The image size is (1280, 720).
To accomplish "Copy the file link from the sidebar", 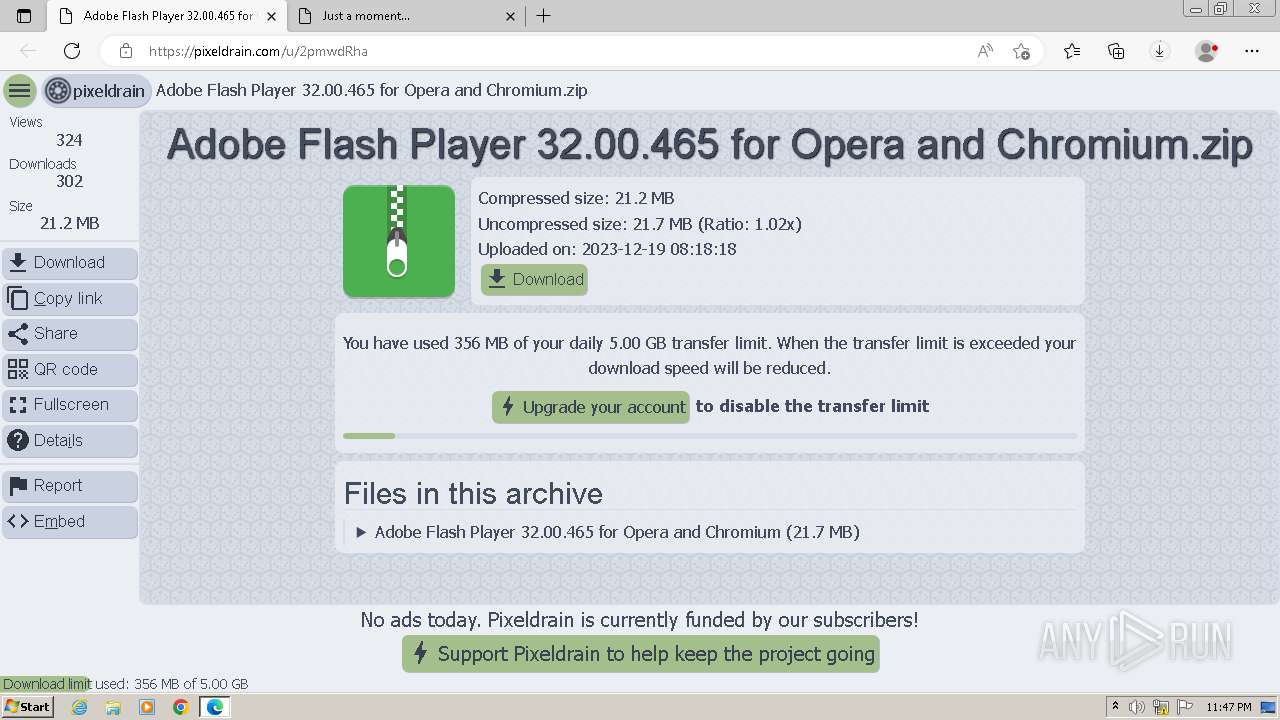I will (70, 299).
